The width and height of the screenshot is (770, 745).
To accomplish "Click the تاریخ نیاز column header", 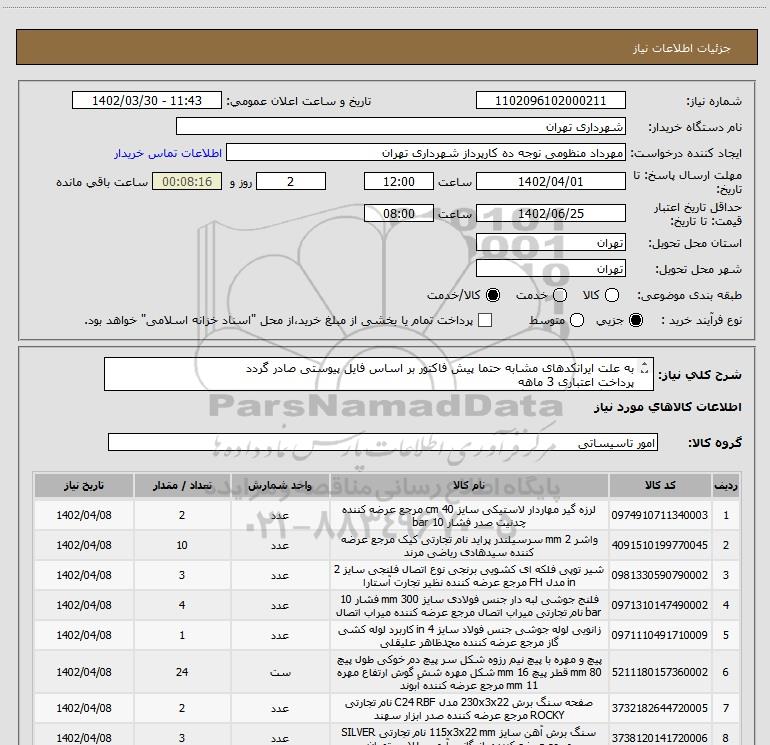I will 83,486.
